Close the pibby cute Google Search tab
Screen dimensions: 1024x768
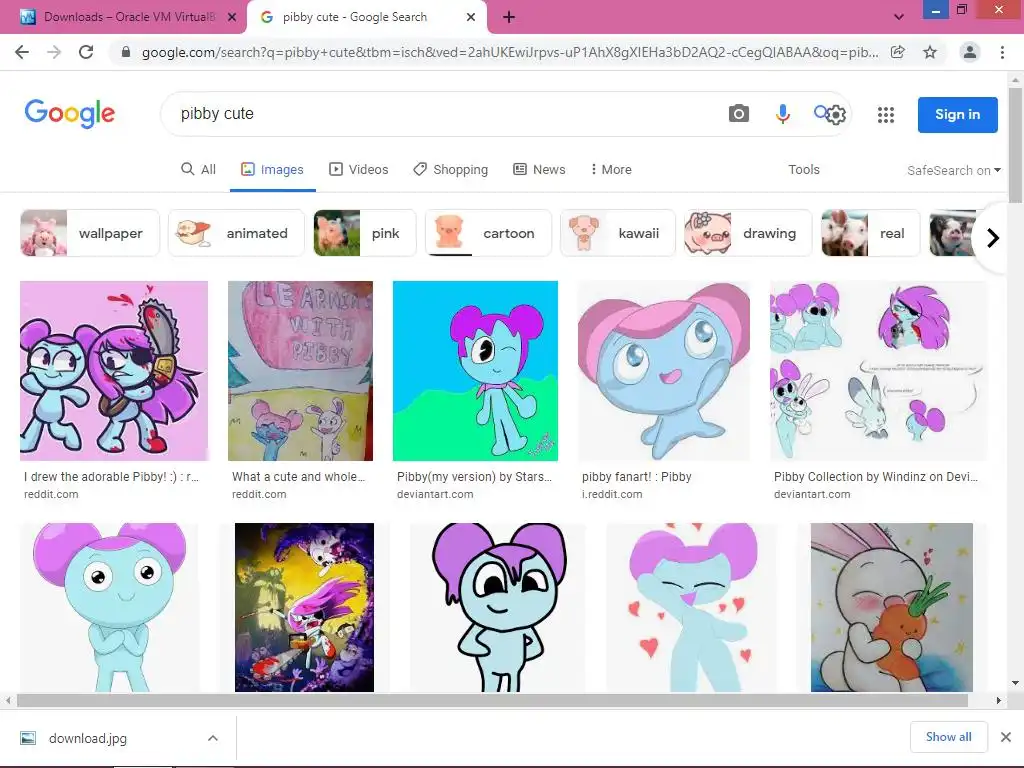(471, 18)
